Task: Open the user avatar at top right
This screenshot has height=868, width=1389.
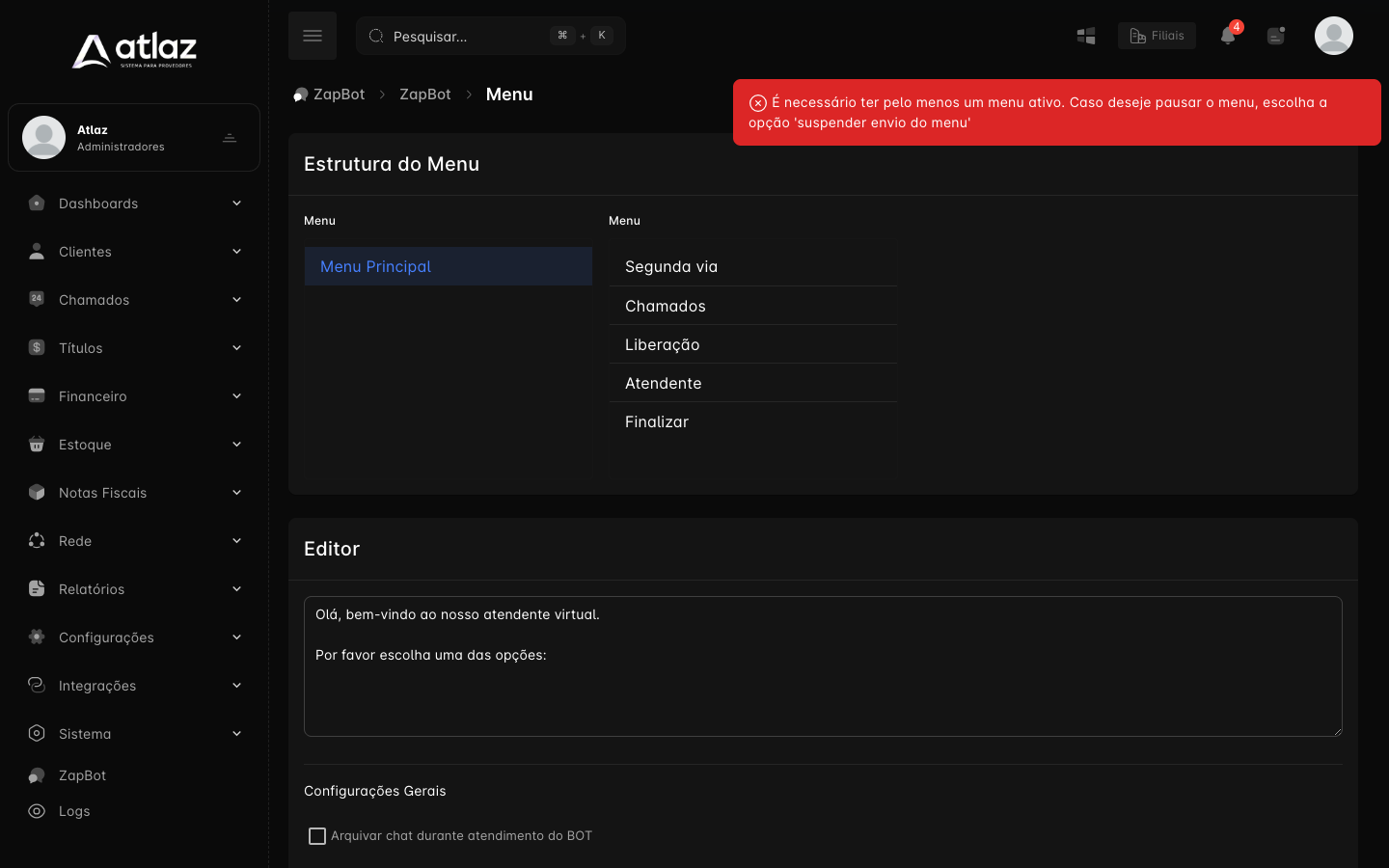Action: tap(1334, 36)
